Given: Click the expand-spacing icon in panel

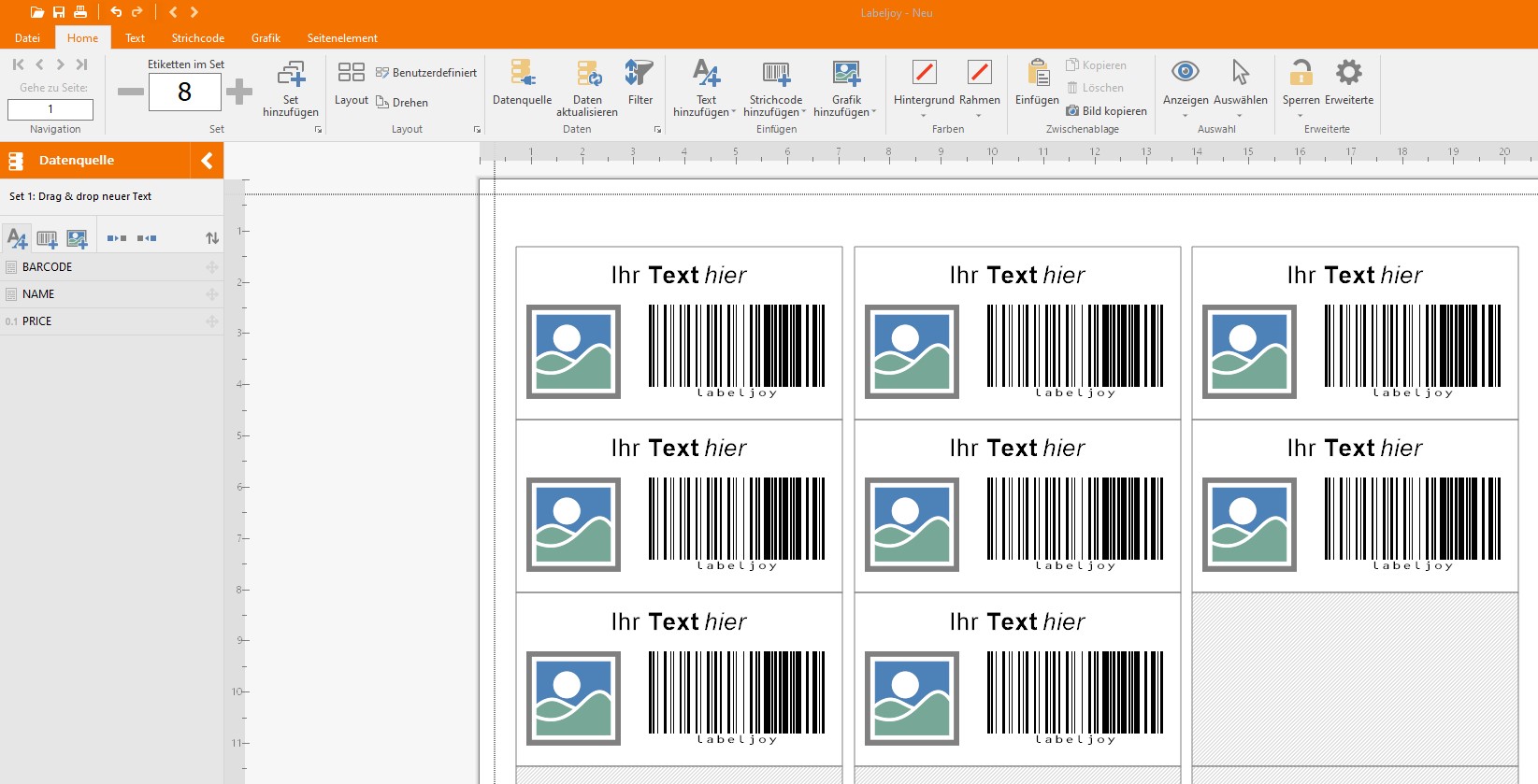Looking at the screenshot, I should tap(117, 238).
